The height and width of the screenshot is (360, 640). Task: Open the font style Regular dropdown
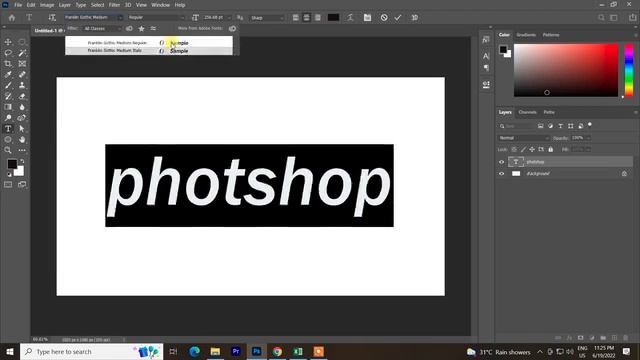pyautogui.click(x=182, y=18)
